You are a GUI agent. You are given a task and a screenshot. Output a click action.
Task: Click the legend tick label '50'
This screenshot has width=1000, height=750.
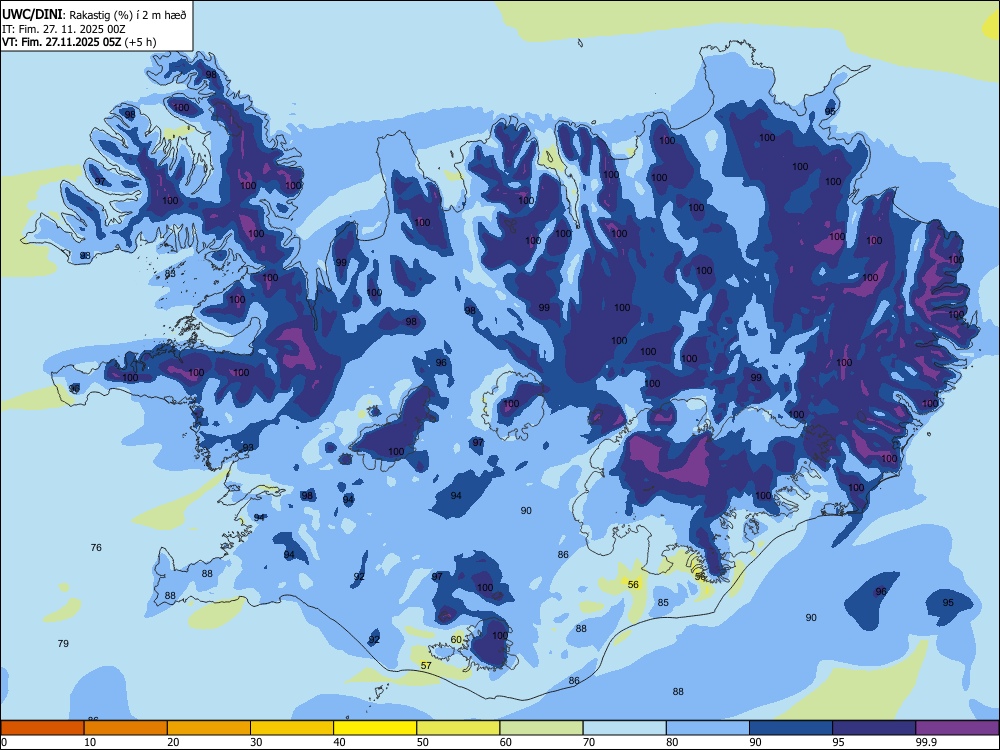[422, 742]
